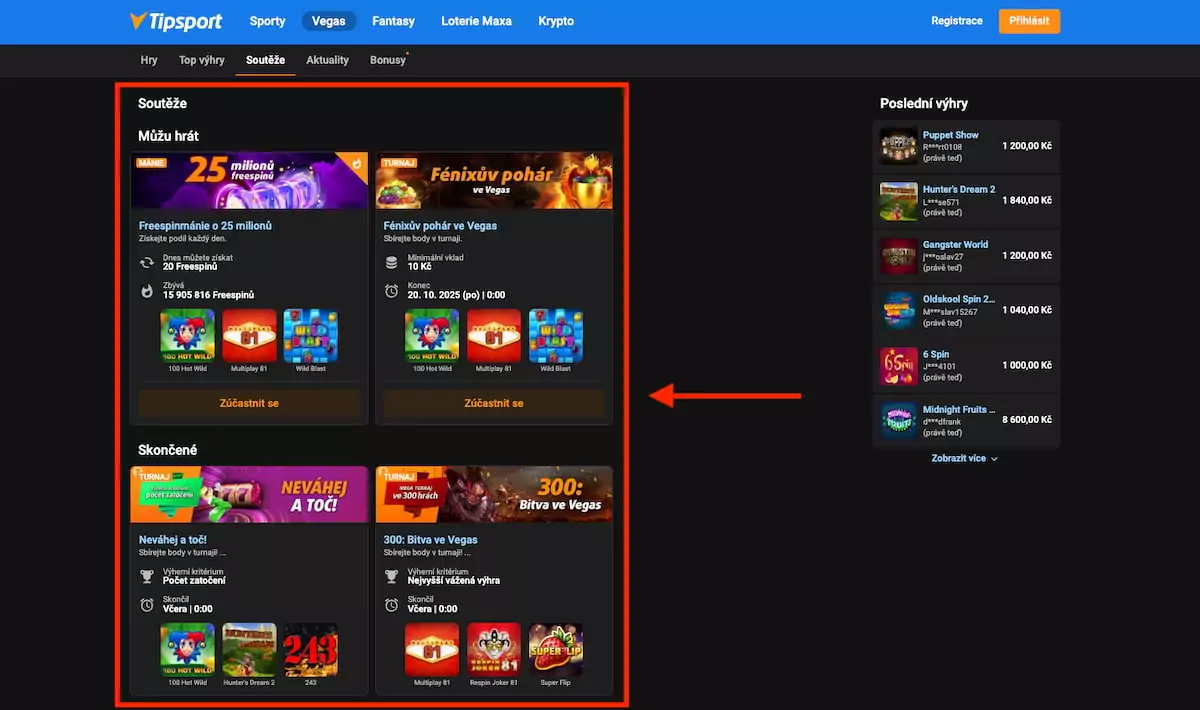The image size is (1200, 710).
Task: Open Loterie Maxa in top navigation
Action: [476, 21]
